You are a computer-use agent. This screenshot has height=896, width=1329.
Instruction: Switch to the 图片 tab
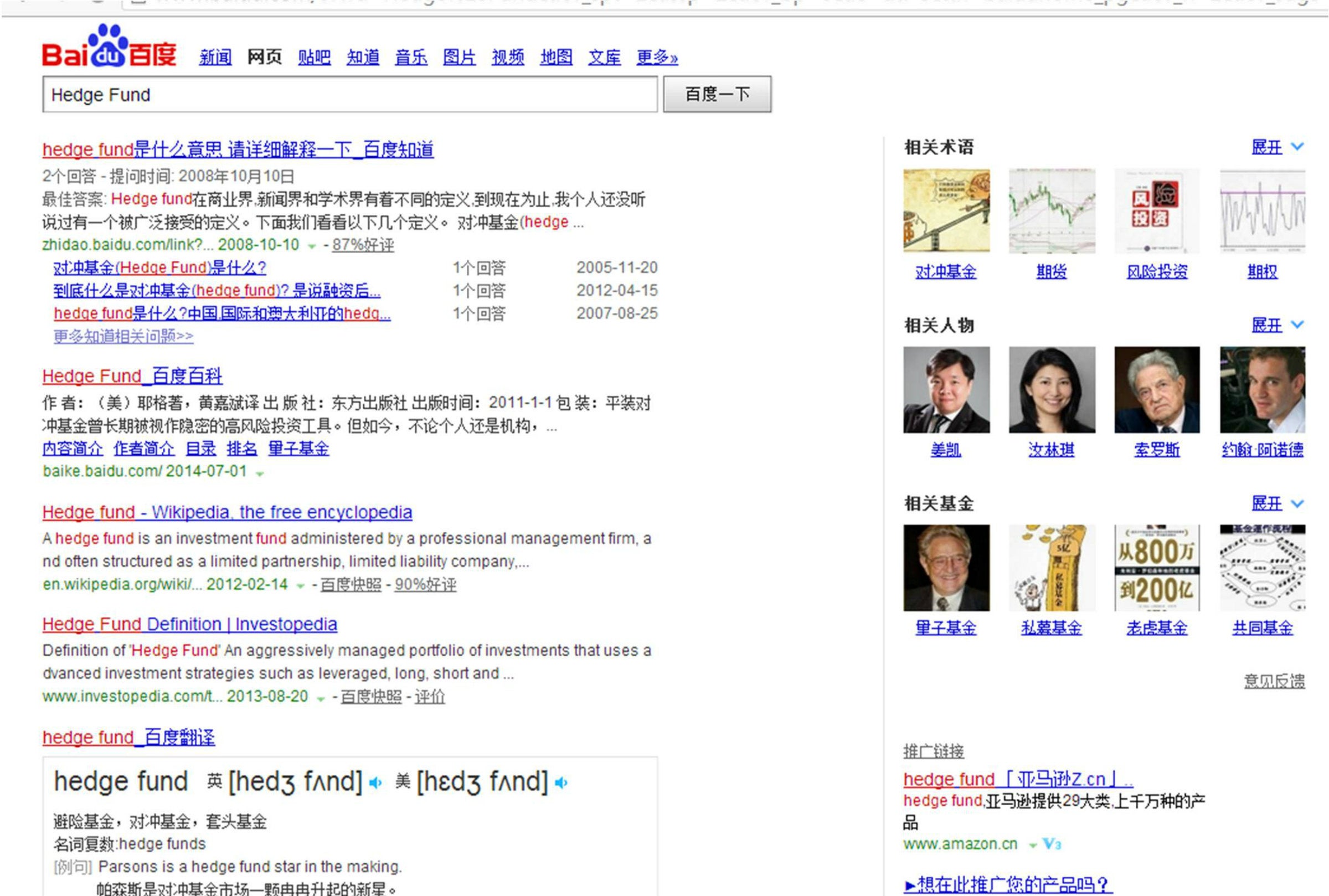(460, 57)
